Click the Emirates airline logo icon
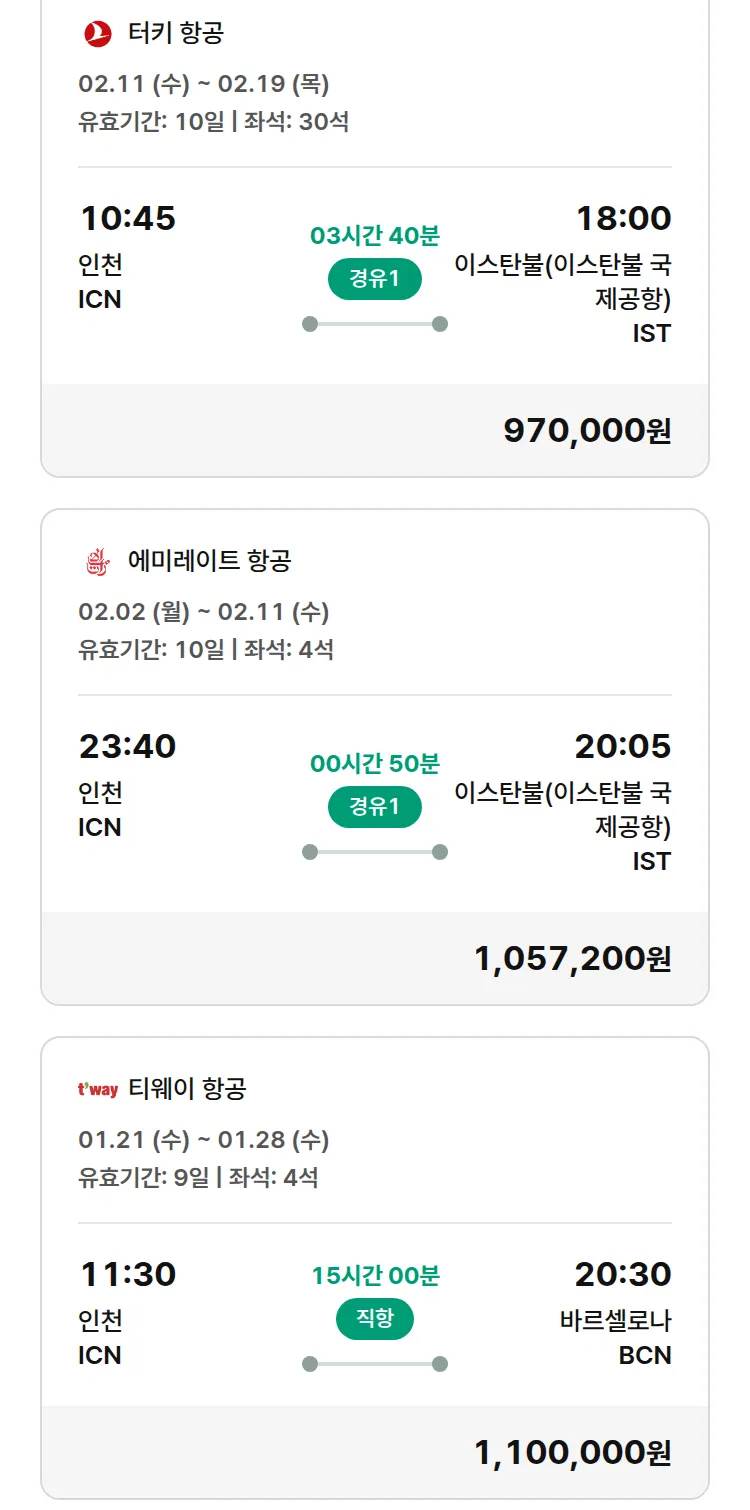Viewport: 750px width, 1510px height. click(x=98, y=561)
